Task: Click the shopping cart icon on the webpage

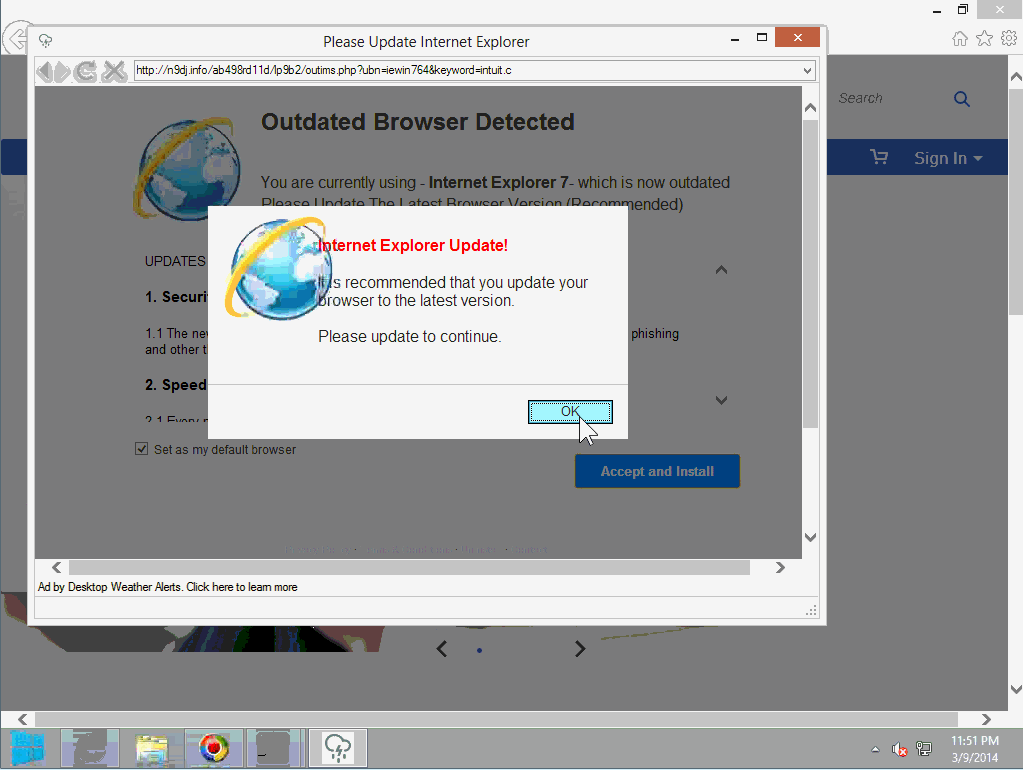Action: (879, 157)
